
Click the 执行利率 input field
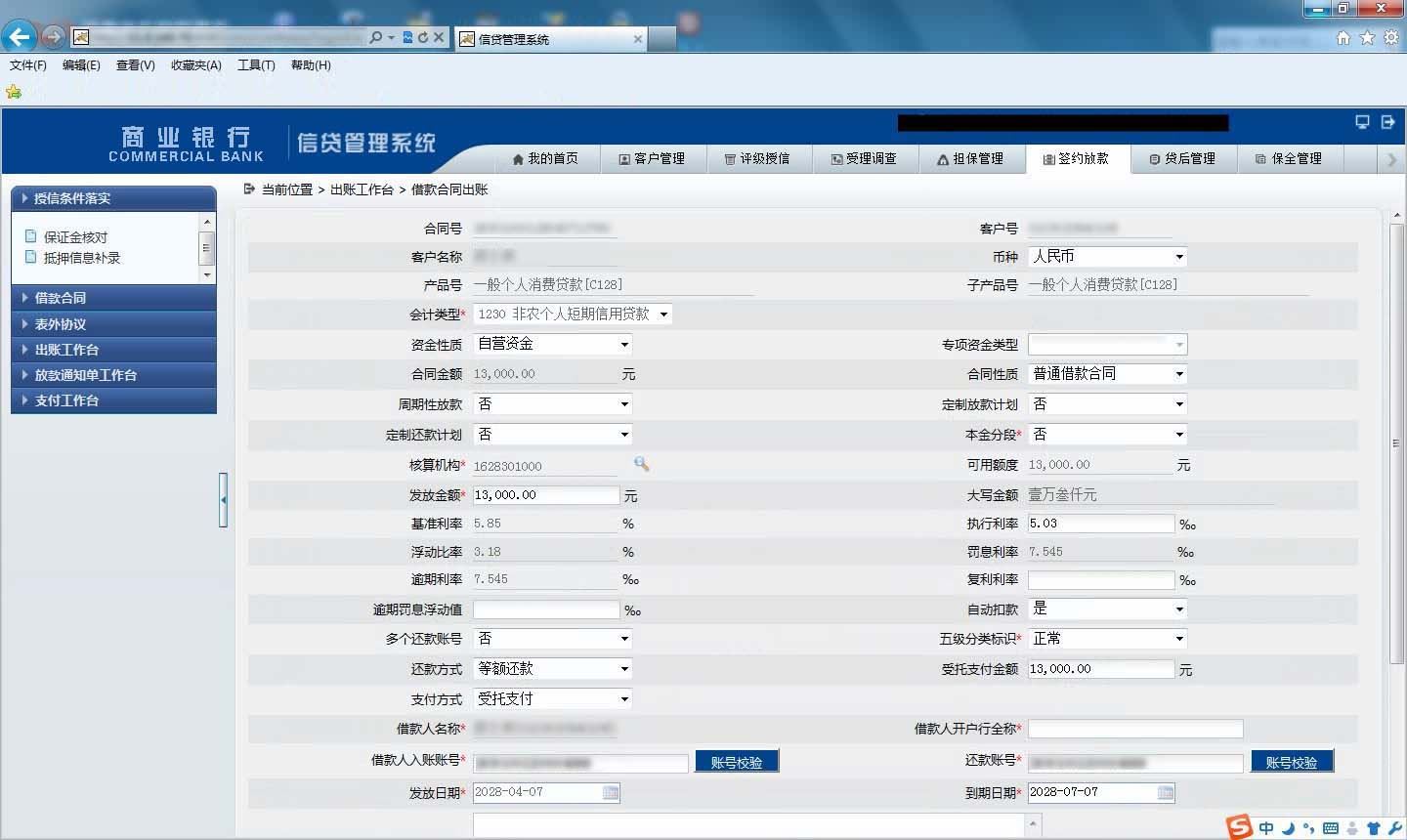[x=1101, y=524]
